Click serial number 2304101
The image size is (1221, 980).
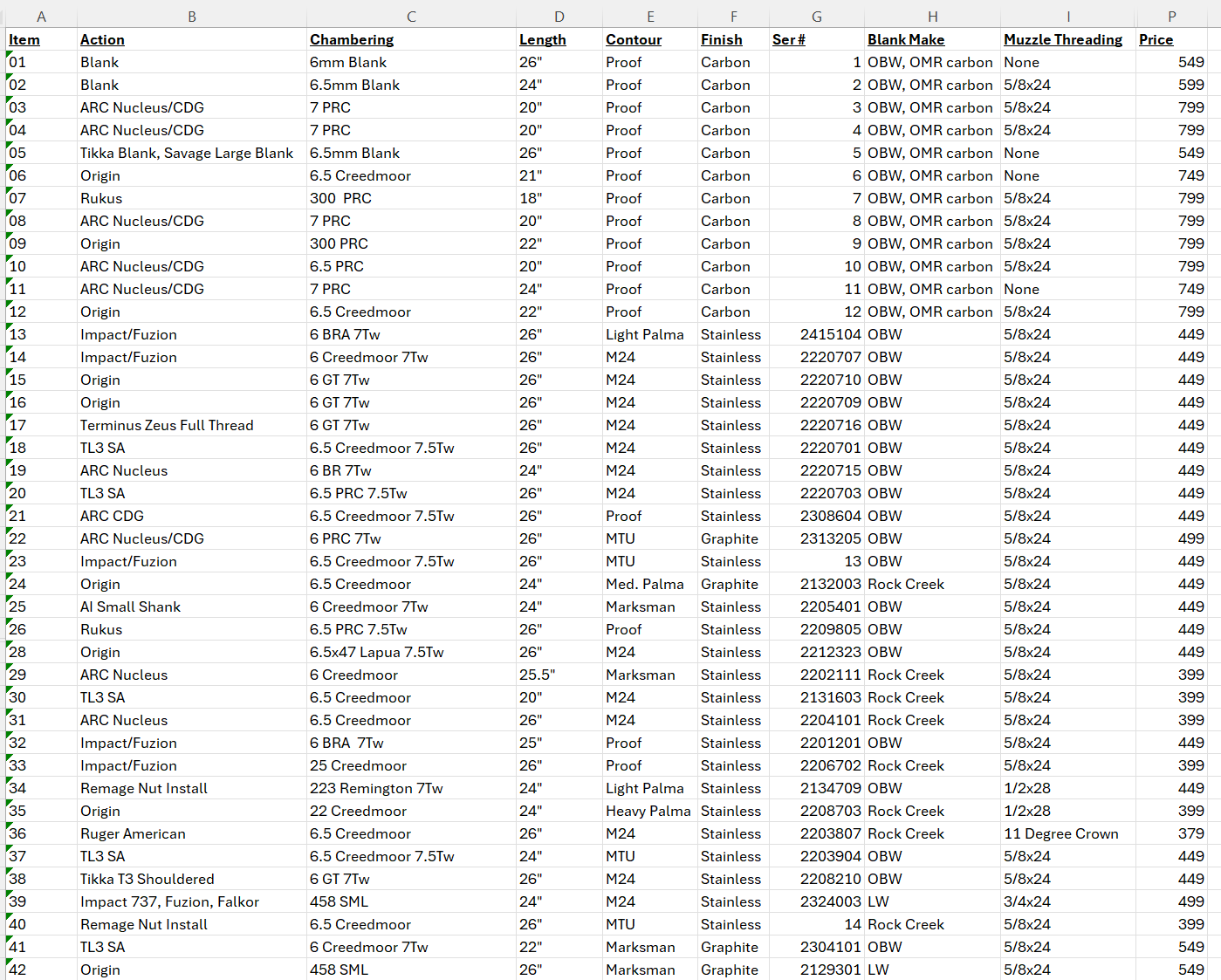click(817, 947)
